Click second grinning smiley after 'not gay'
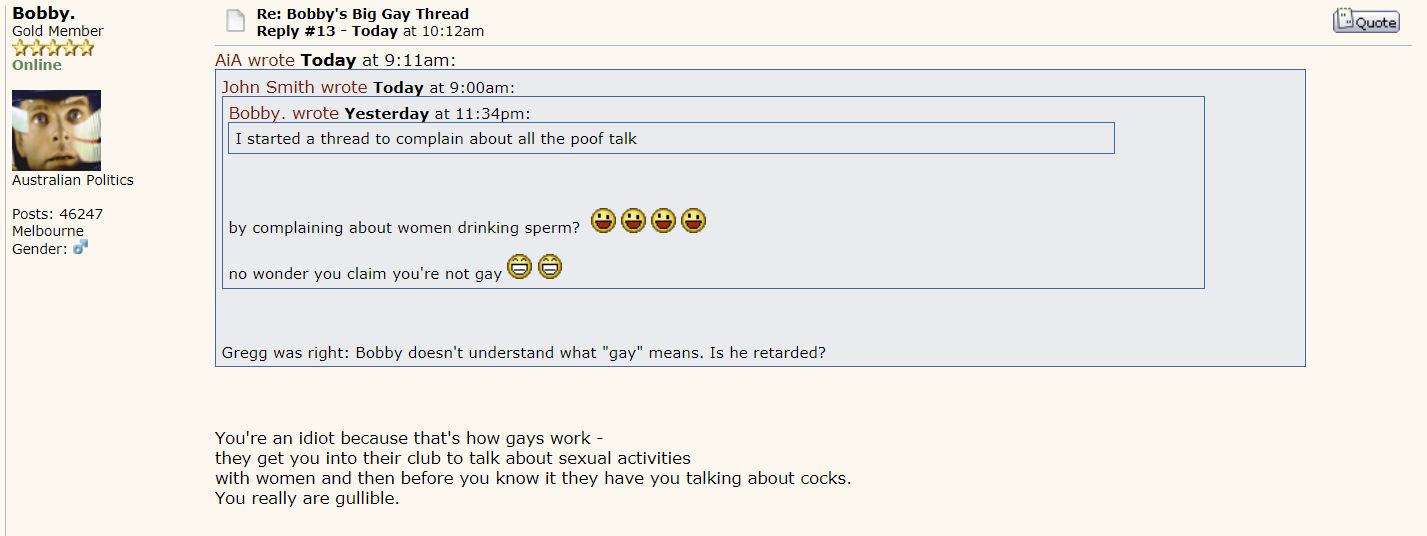Screen dimensions: 1427x536 click(550, 267)
